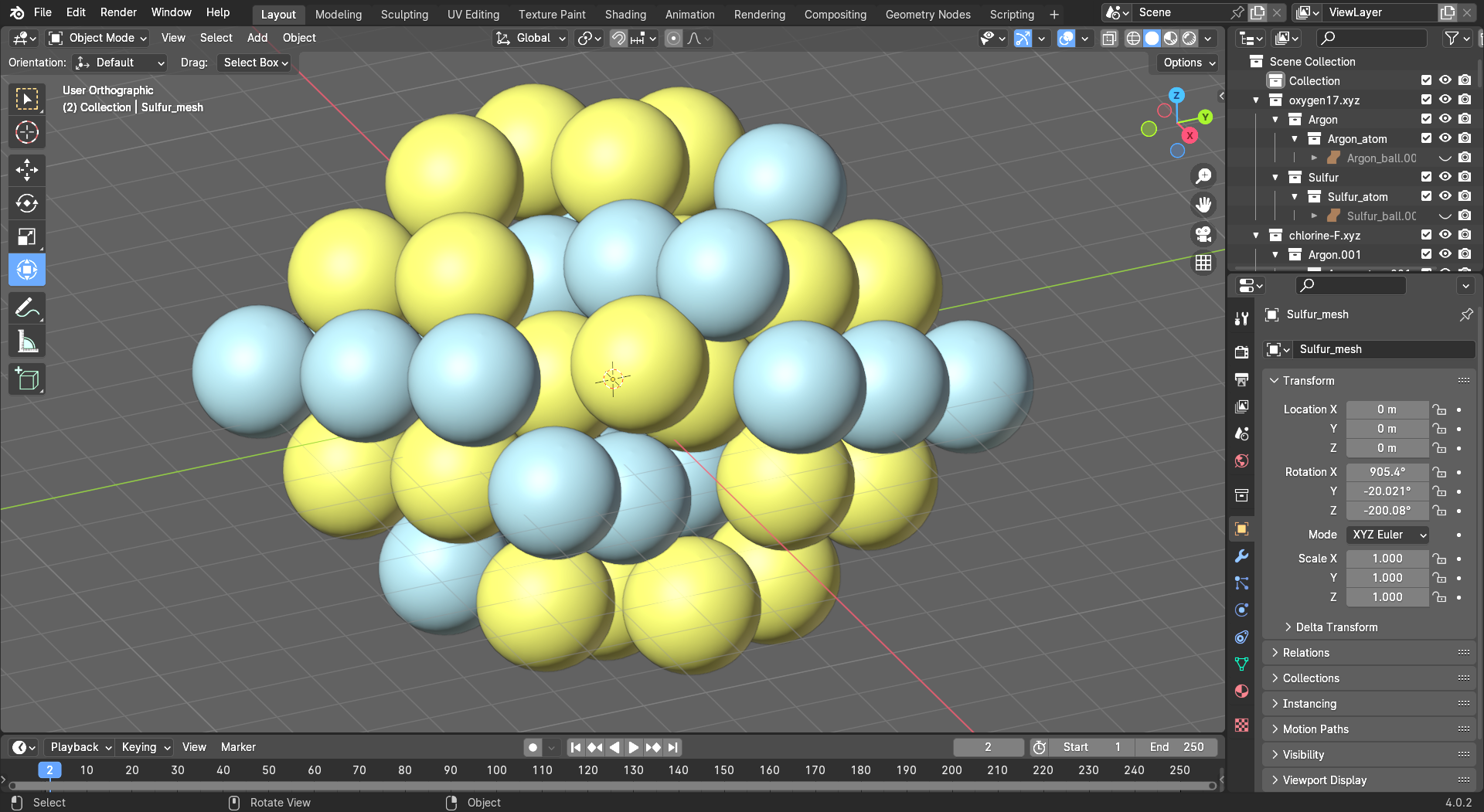
Task: Activate the Annotate pencil tool
Action: [27, 308]
